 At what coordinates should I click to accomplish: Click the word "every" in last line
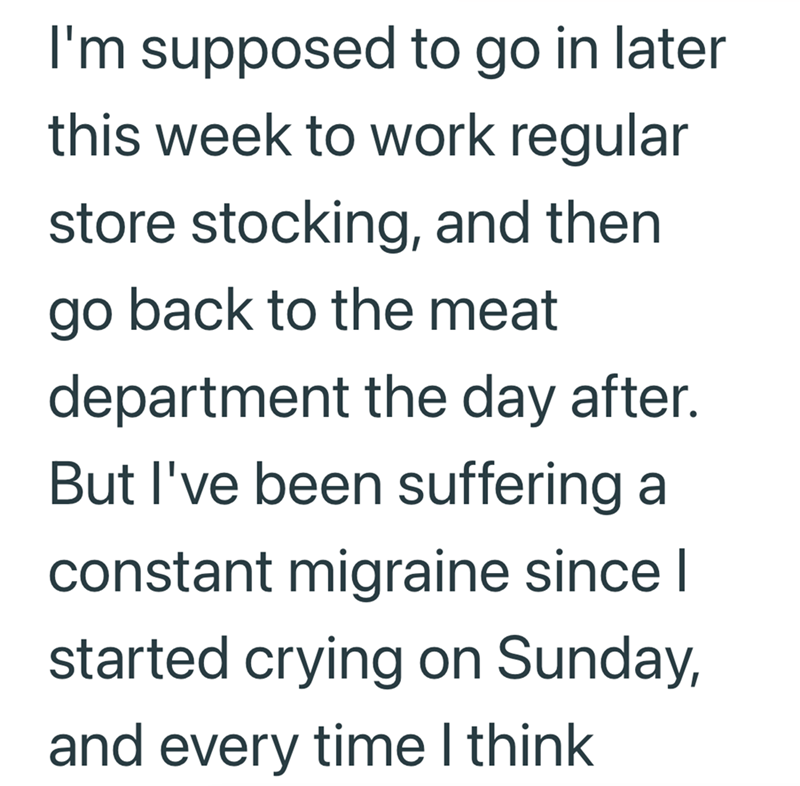click(x=229, y=750)
